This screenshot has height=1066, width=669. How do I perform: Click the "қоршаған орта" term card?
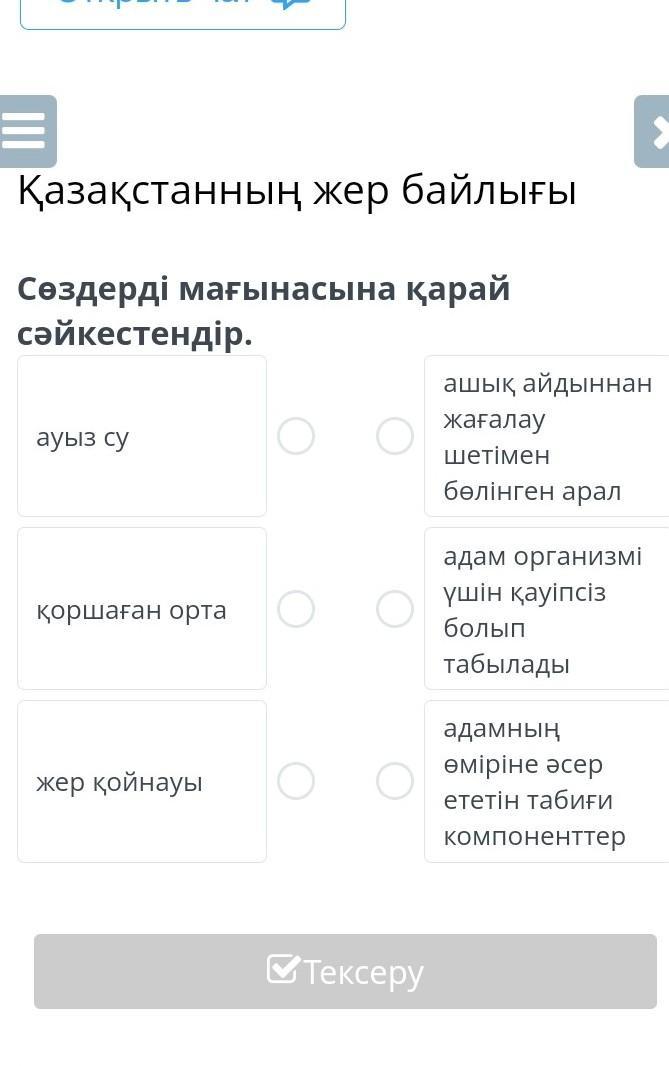[x=142, y=608]
